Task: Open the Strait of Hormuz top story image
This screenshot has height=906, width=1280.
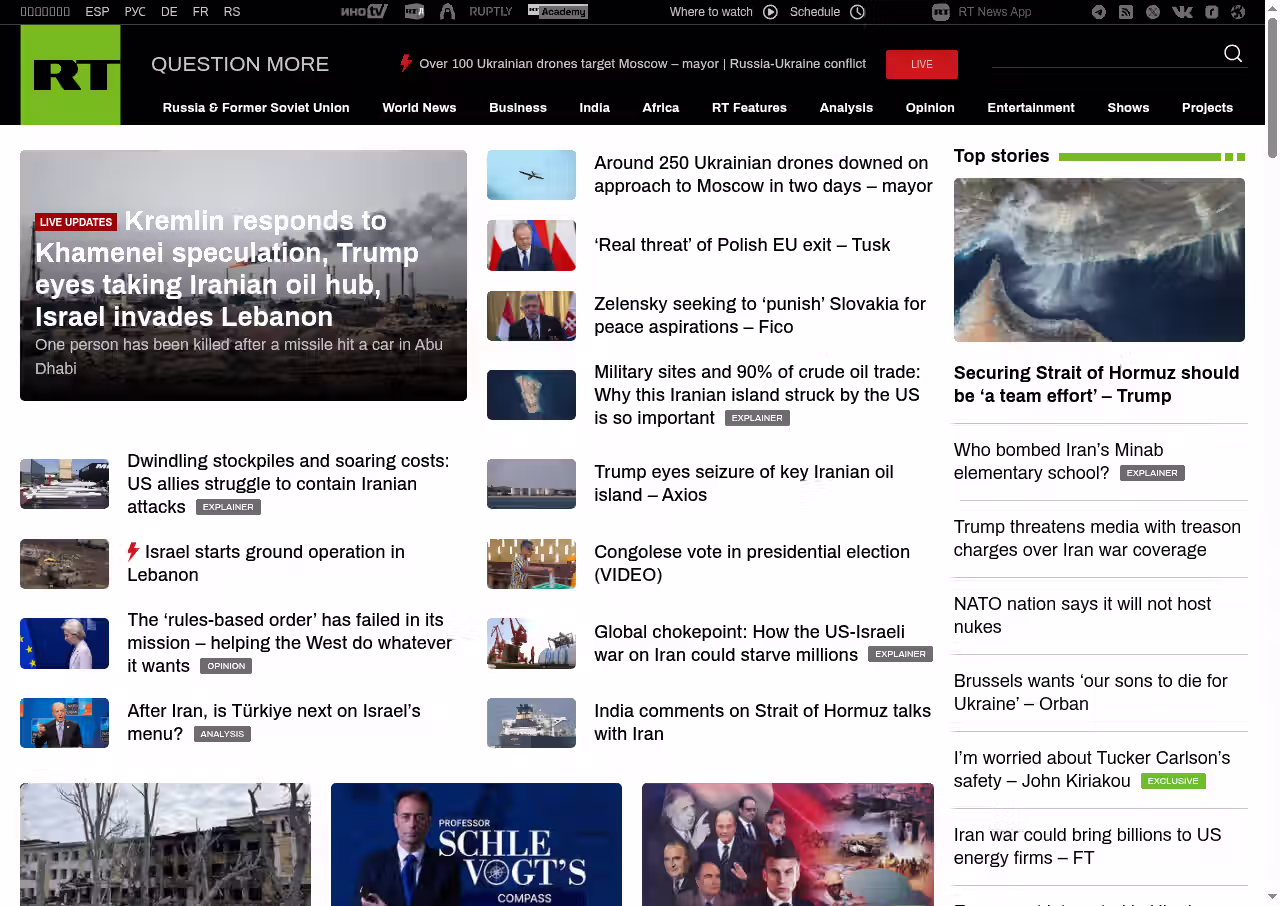Action: pos(1099,260)
